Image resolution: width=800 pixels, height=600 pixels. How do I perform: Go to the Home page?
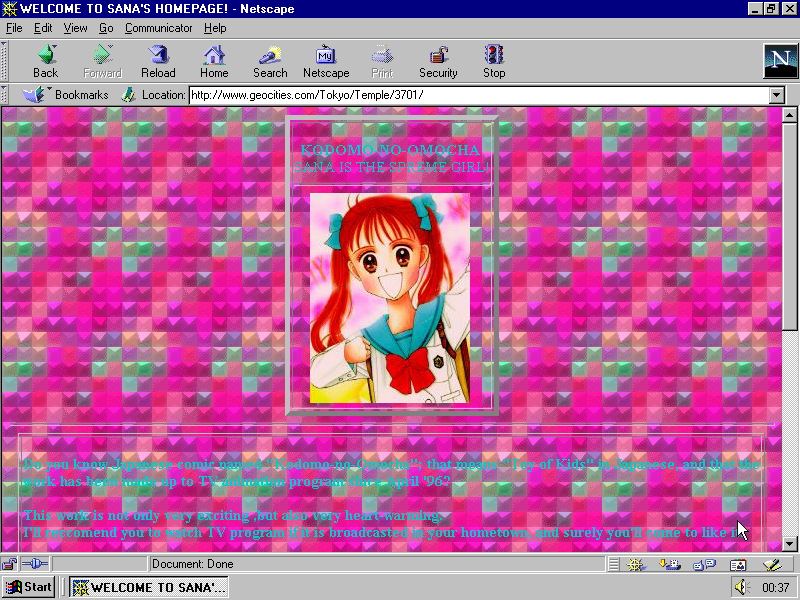click(x=214, y=61)
